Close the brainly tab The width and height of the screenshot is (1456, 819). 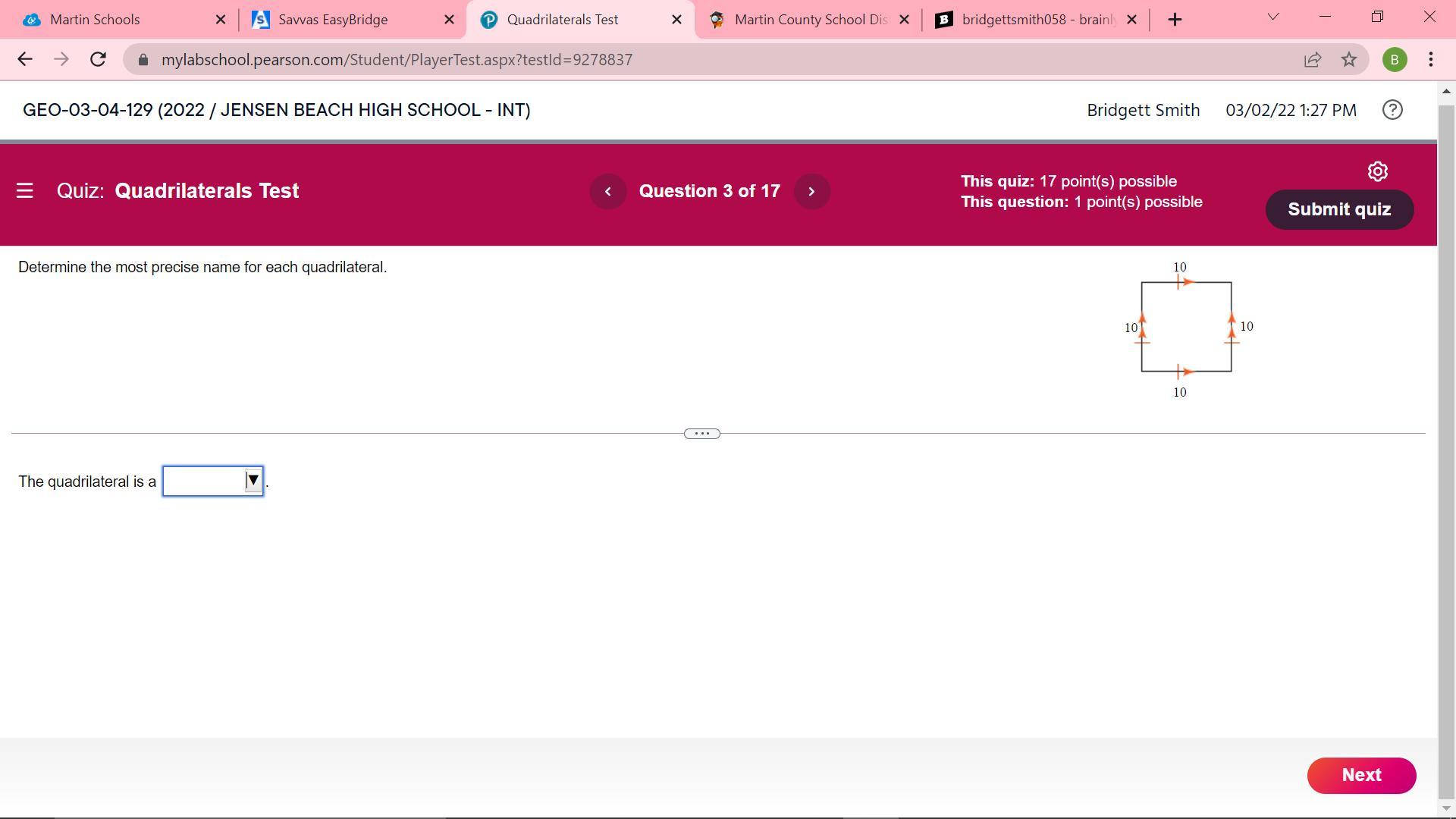coord(1132,20)
